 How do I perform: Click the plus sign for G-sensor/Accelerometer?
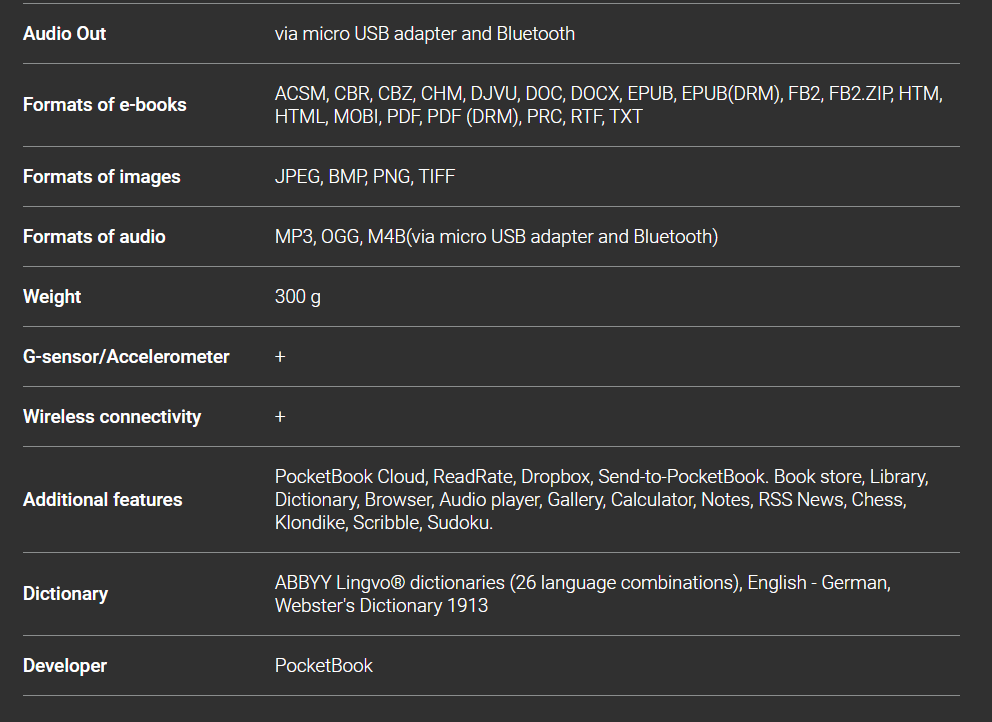[280, 357]
